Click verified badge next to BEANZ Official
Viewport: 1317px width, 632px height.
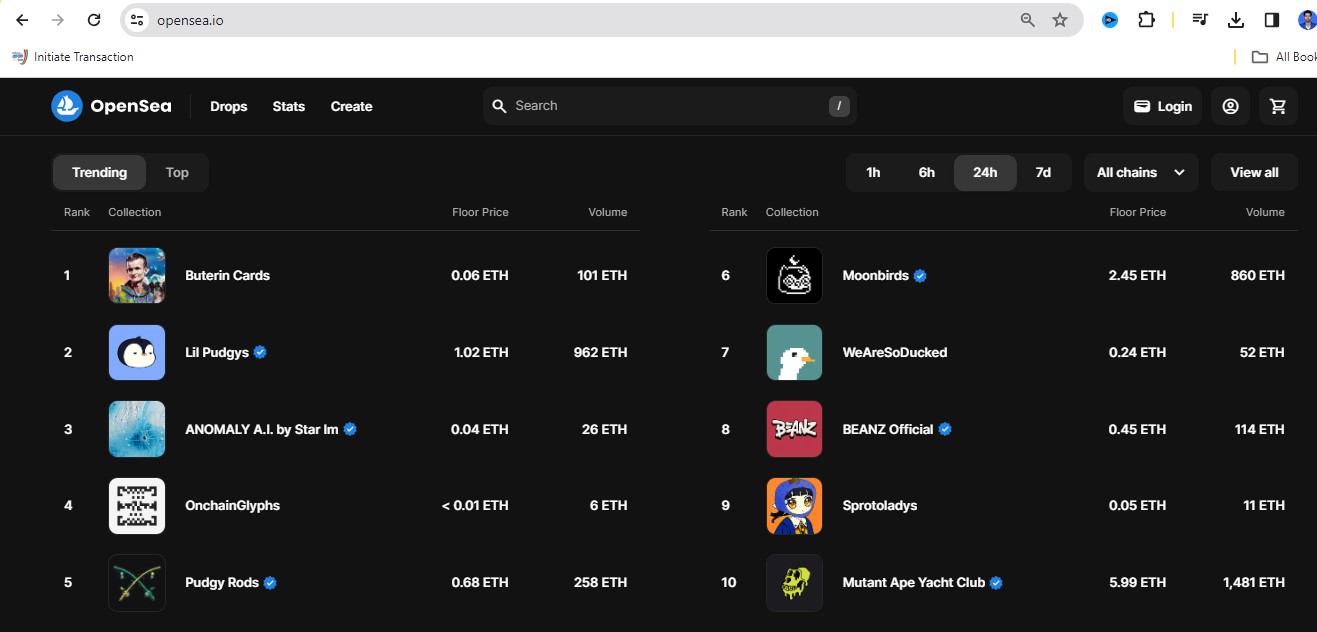[945, 429]
